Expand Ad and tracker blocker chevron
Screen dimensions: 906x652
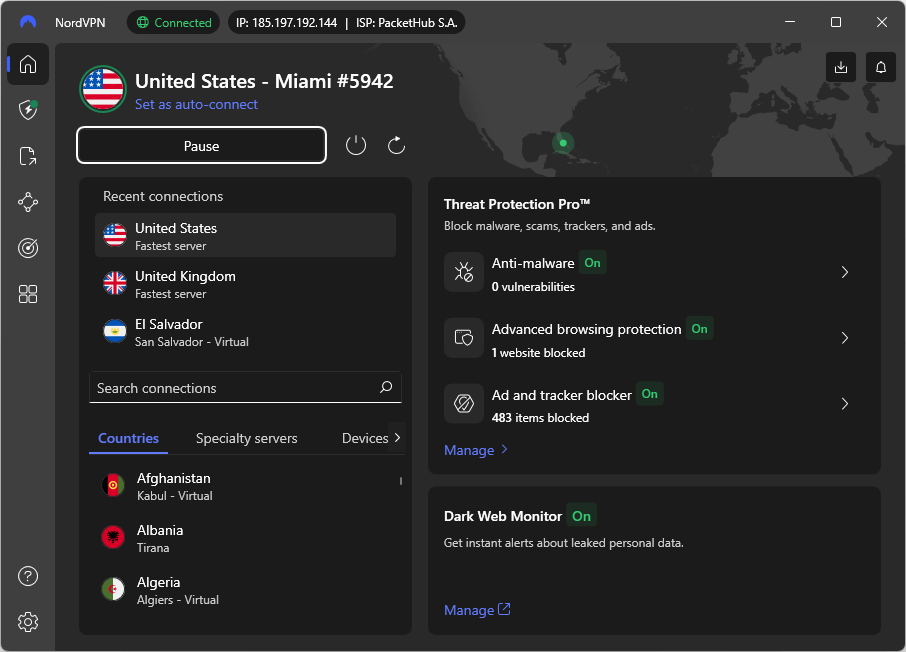click(845, 404)
